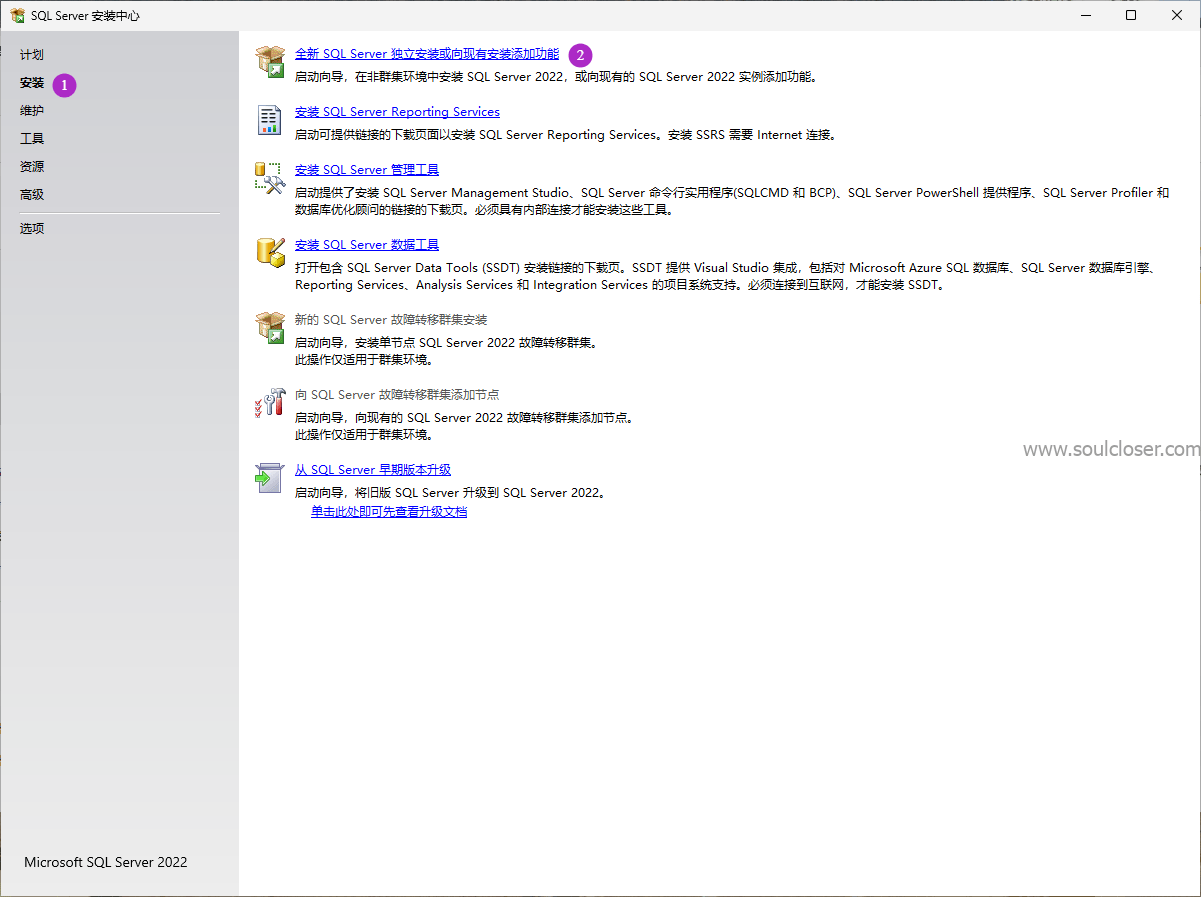Screen dimensions: 1201x897
Task: Click the Microsoft SQL Server 2022 label
Action: tap(105, 862)
